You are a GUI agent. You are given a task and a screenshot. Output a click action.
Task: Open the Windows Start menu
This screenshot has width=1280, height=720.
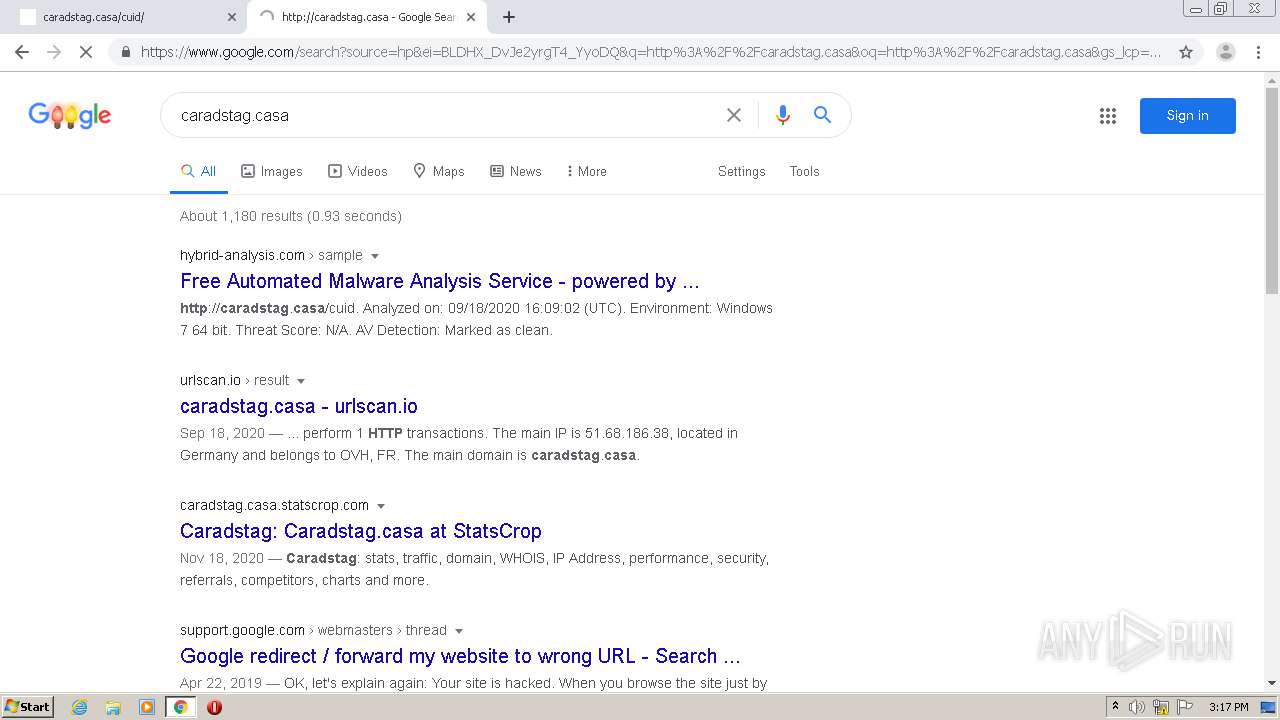click(28, 707)
